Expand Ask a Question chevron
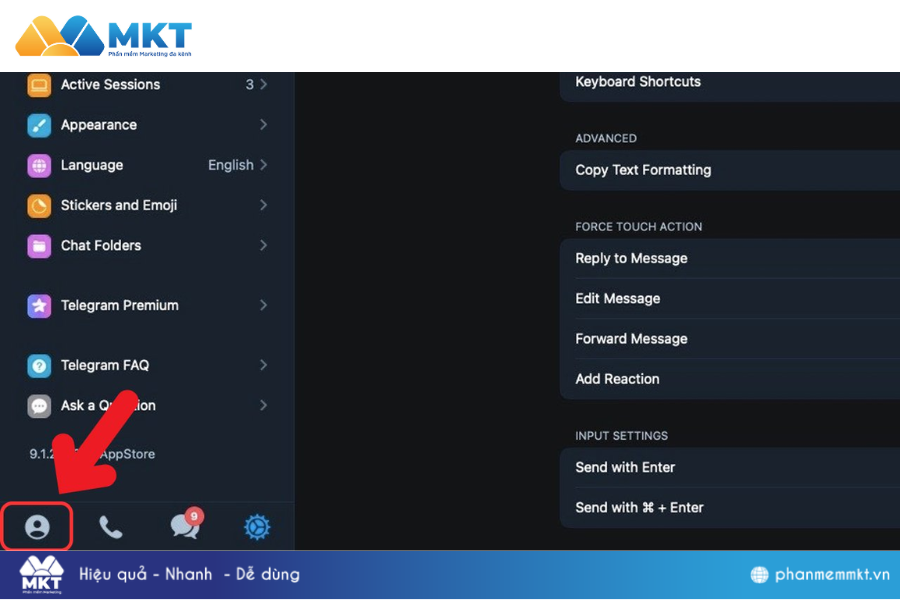The width and height of the screenshot is (900, 600). click(263, 405)
